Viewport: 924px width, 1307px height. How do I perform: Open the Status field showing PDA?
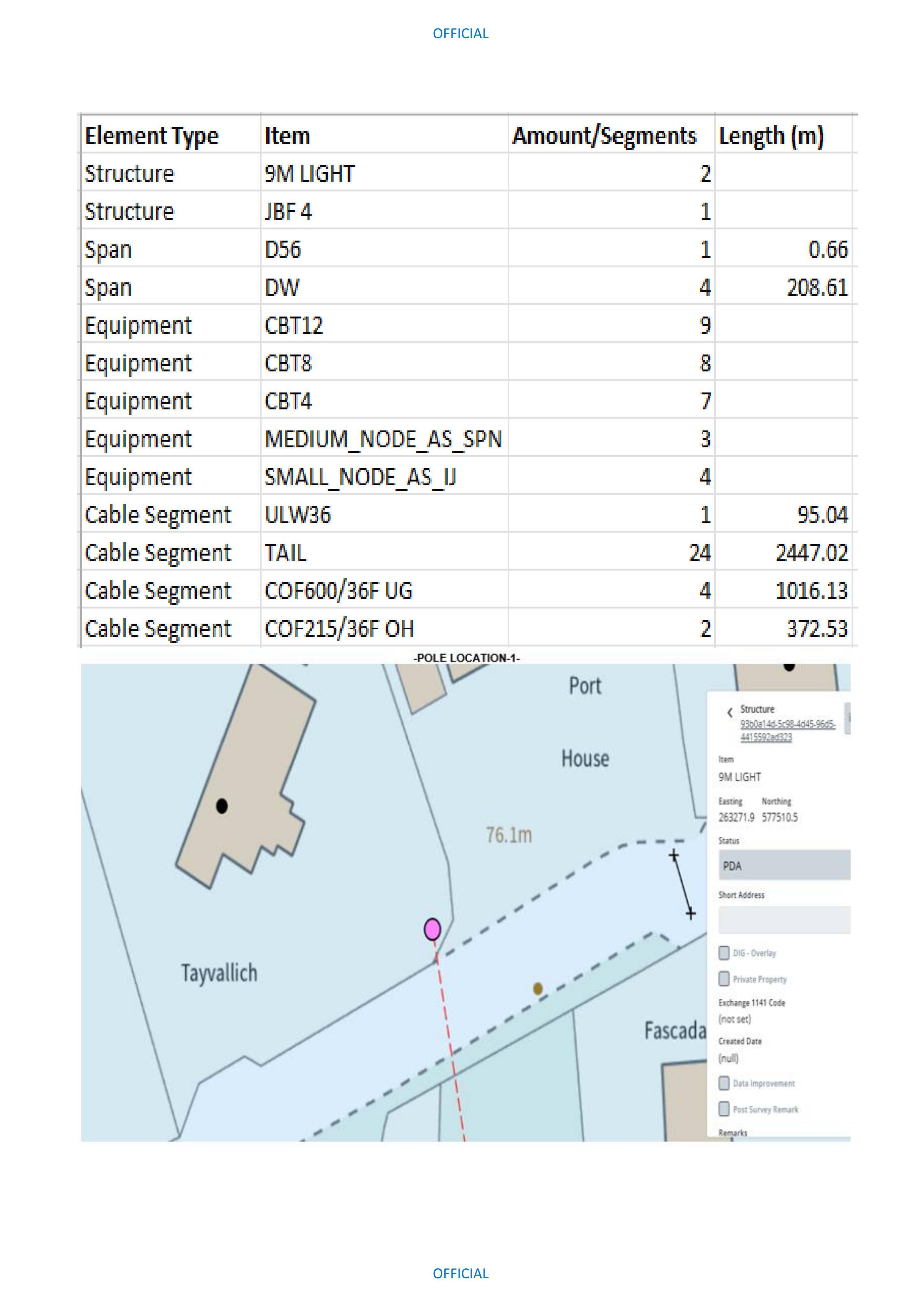[784, 865]
